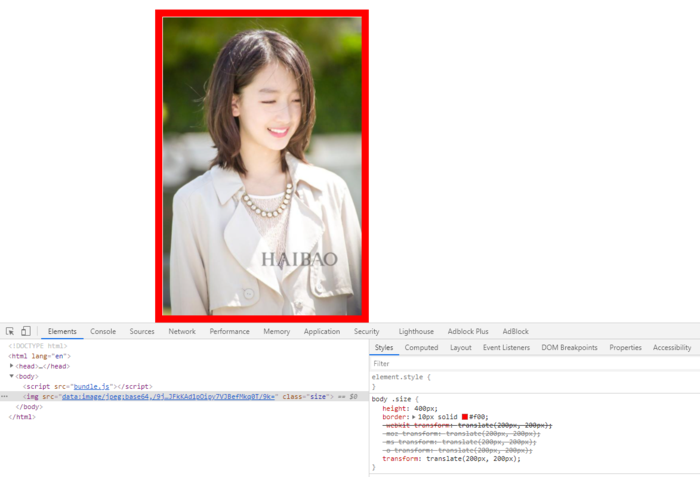Open the Sources tab
This screenshot has width=700, height=477.
click(142, 331)
